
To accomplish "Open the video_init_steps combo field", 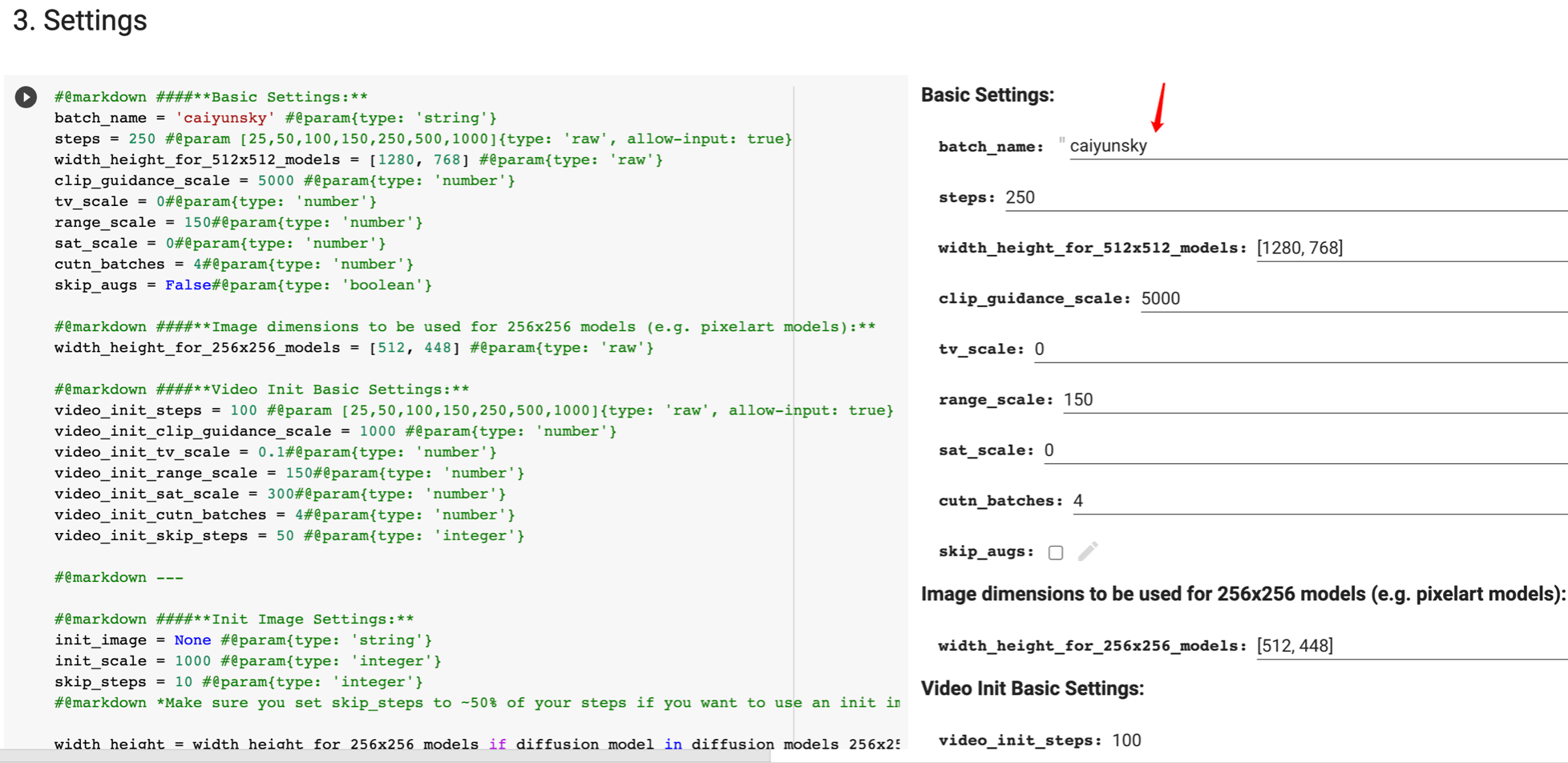I will [1331, 740].
